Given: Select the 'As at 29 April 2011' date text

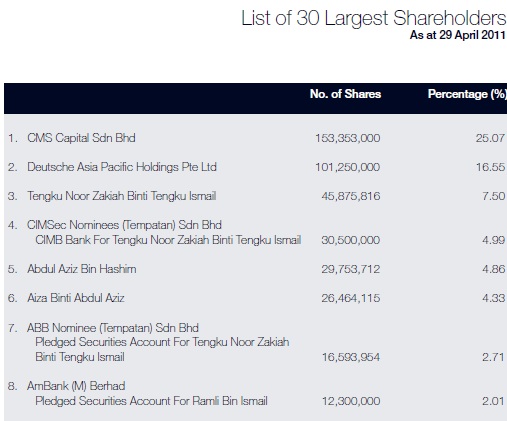Looking at the screenshot, I should point(458,35).
